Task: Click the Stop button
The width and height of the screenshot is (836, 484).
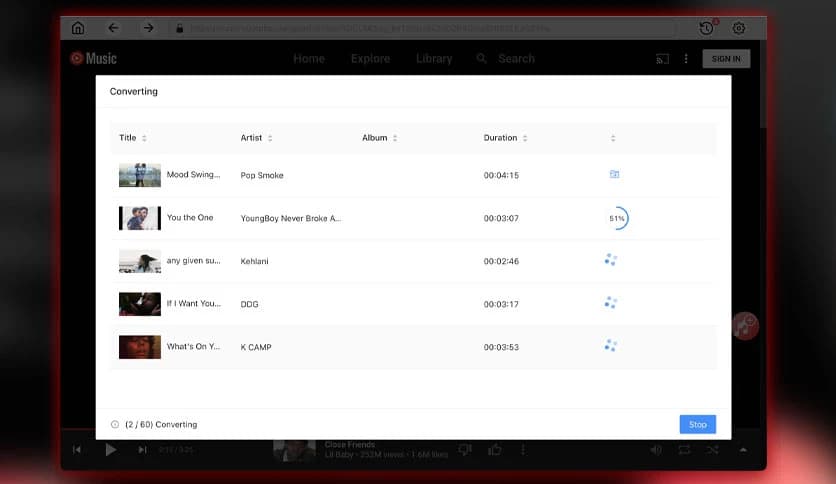Action: click(697, 424)
